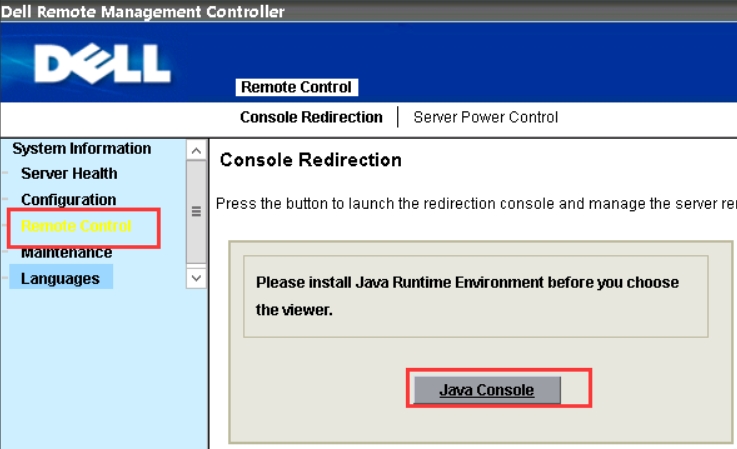Open Languages in sidebar
The image size is (737, 449).
click(x=61, y=278)
